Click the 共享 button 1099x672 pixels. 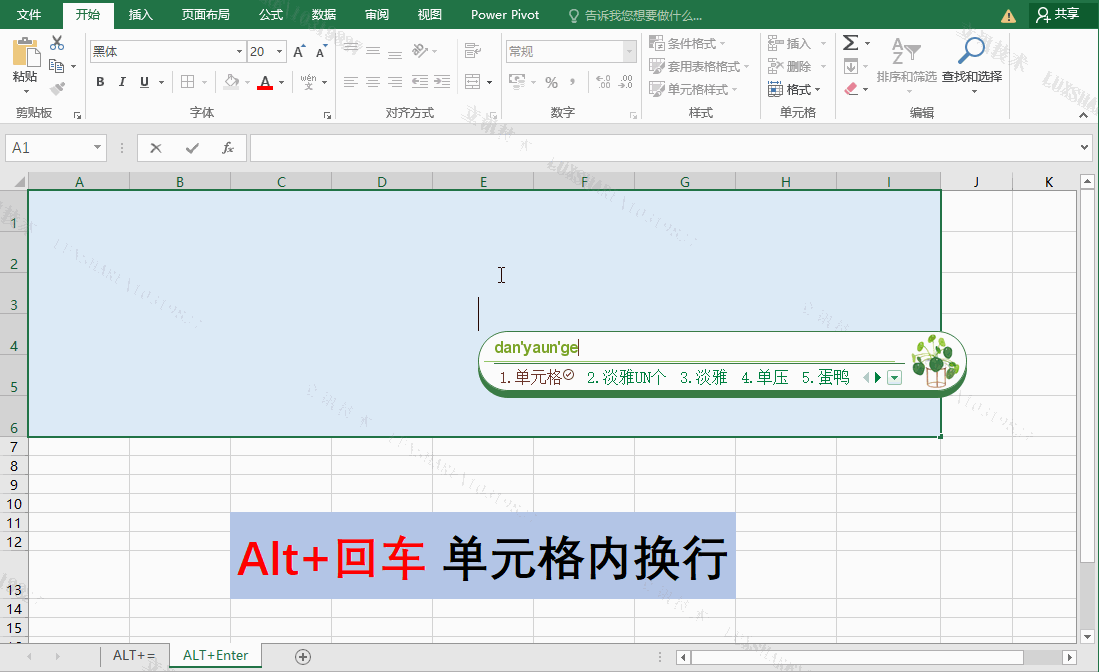click(x=1061, y=14)
